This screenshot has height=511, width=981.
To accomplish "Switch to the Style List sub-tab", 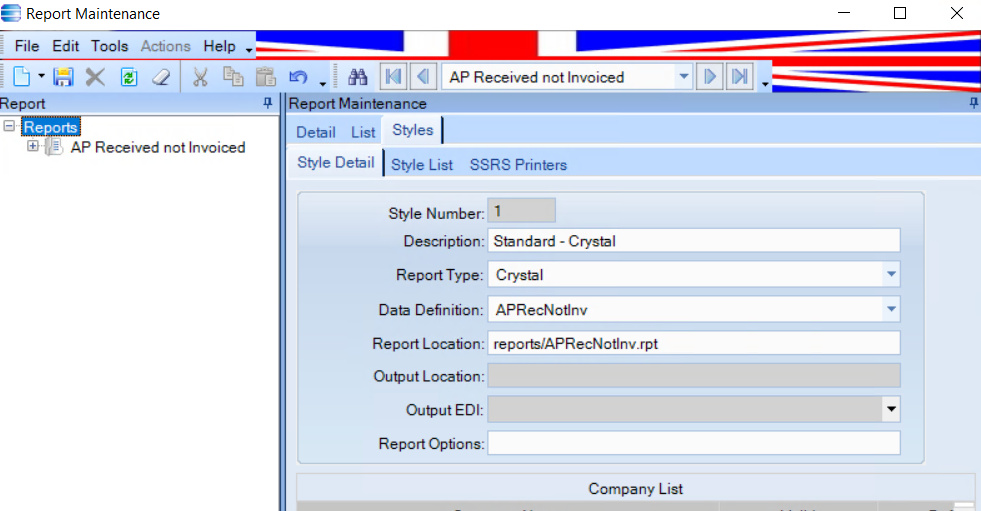I will (x=422, y=165).
